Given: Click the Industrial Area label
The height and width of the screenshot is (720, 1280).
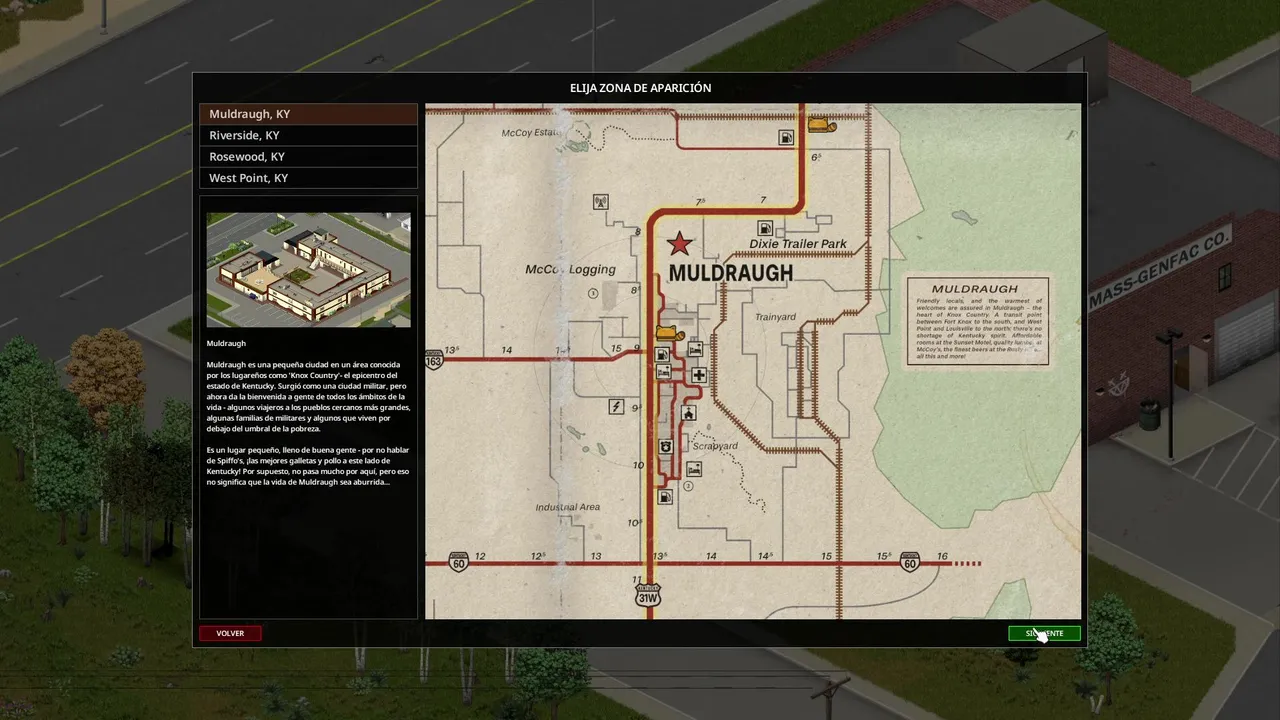Looking at the screenshot, I should [x=568, y=507].
